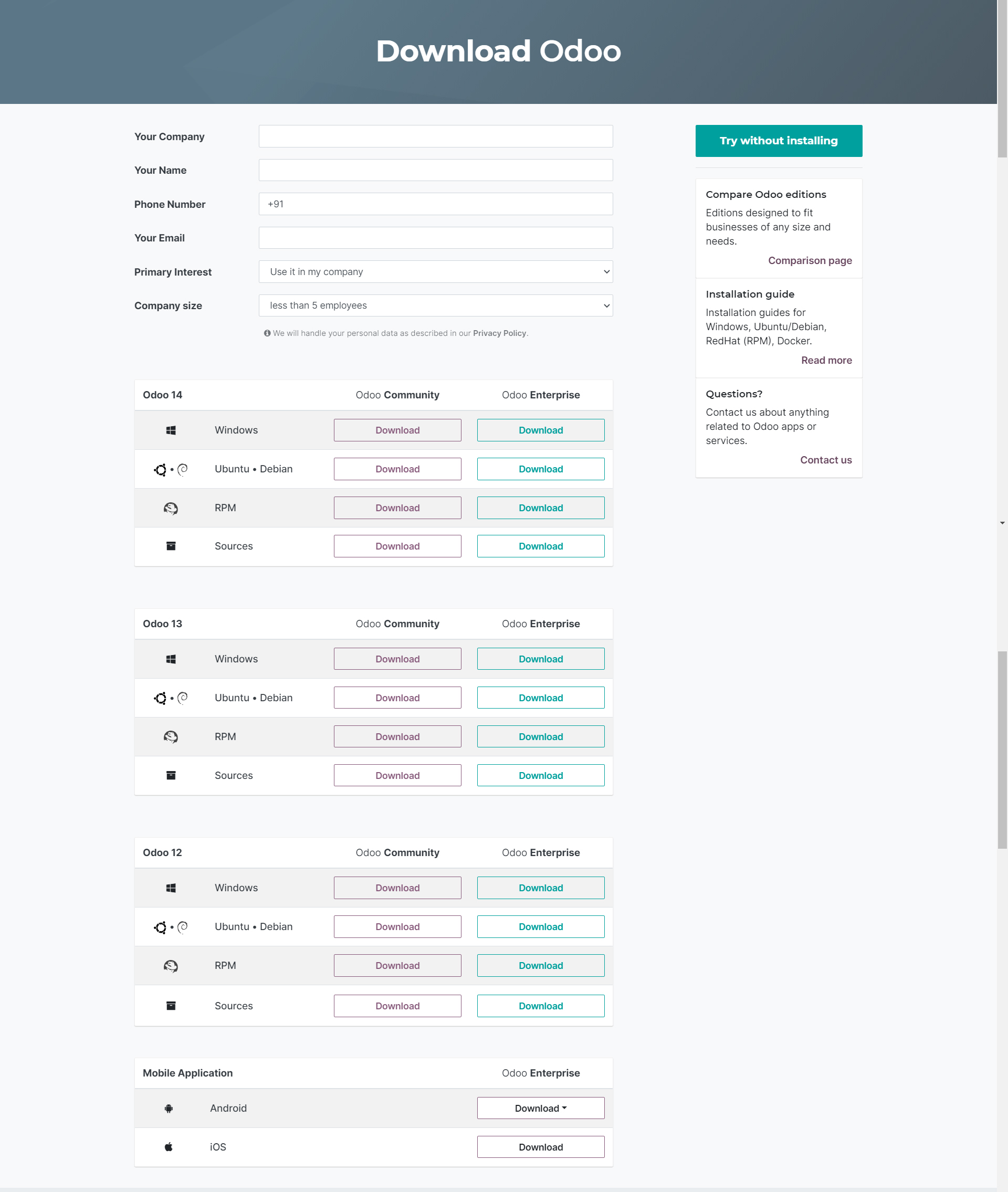
Task: Open the Privacy Policy link
Action: point(499,333)
